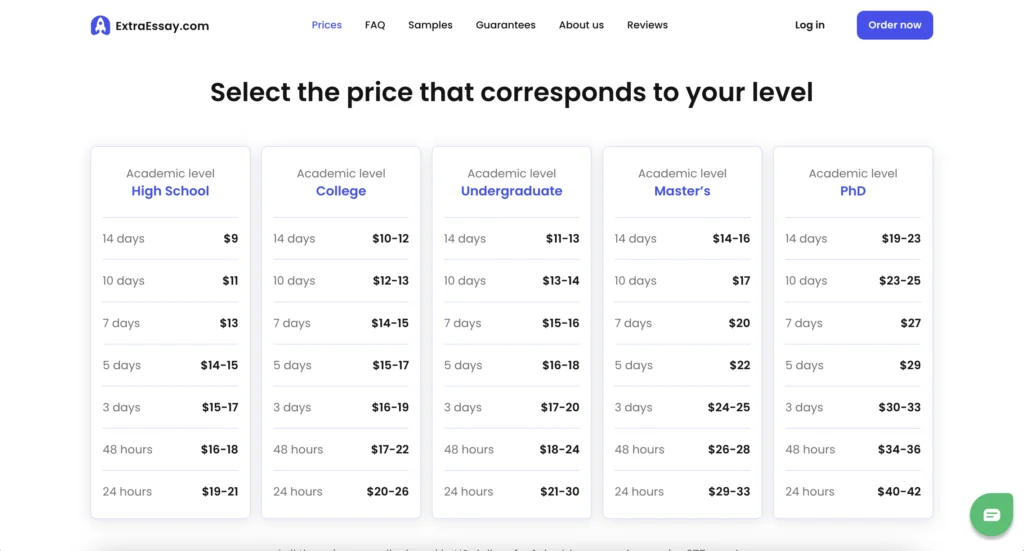The width and height of the screenshot is (1024, 551).
Task: Open the Samples page
Action: pos(430,25)
